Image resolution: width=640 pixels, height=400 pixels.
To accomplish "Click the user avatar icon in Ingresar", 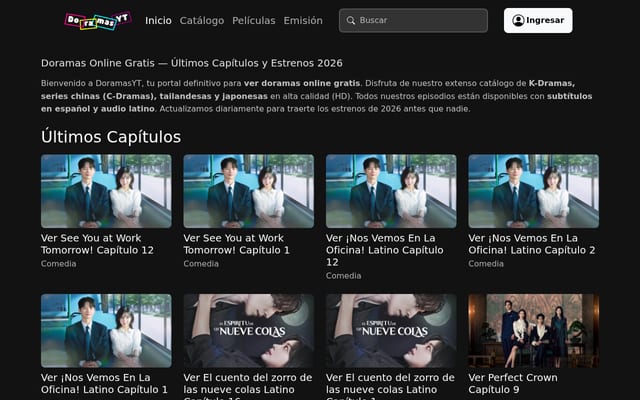I will tap(518, 20).
